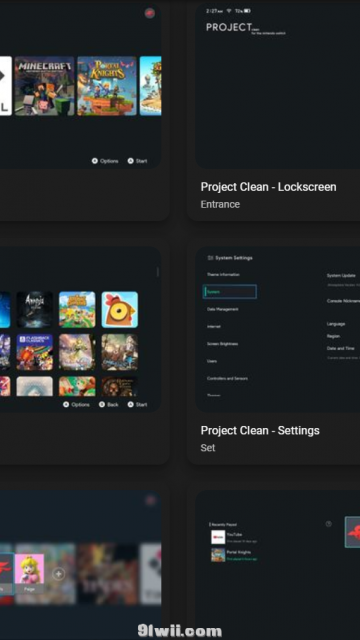Viewport: 360px width, 640px height.
Task: Click the green Portal Knights played time text
Action: pyautogui.click(x=242, y=559)
